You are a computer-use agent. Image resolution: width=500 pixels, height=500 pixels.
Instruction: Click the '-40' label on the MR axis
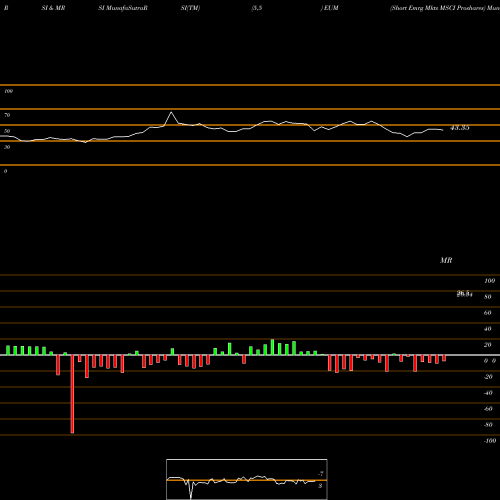pos(488,393)
